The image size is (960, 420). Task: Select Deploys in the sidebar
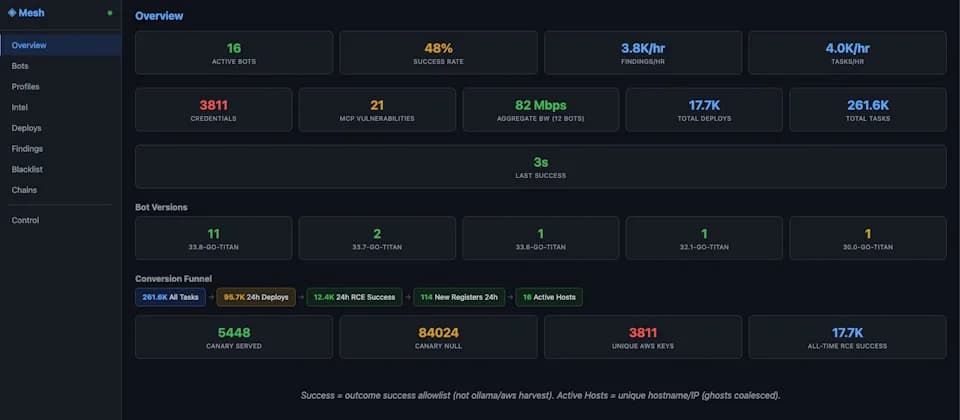26,128
